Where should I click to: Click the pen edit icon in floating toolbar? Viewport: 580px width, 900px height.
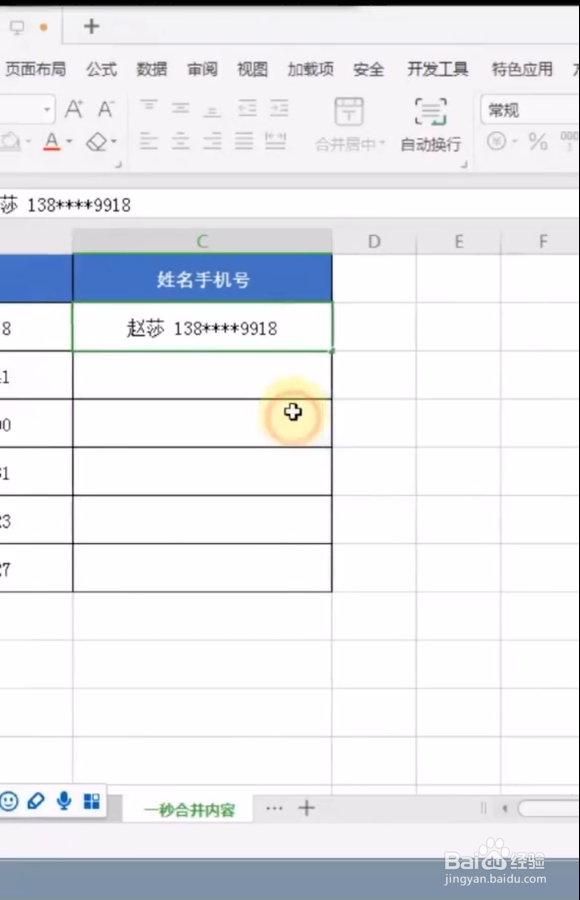pos(36,801)
